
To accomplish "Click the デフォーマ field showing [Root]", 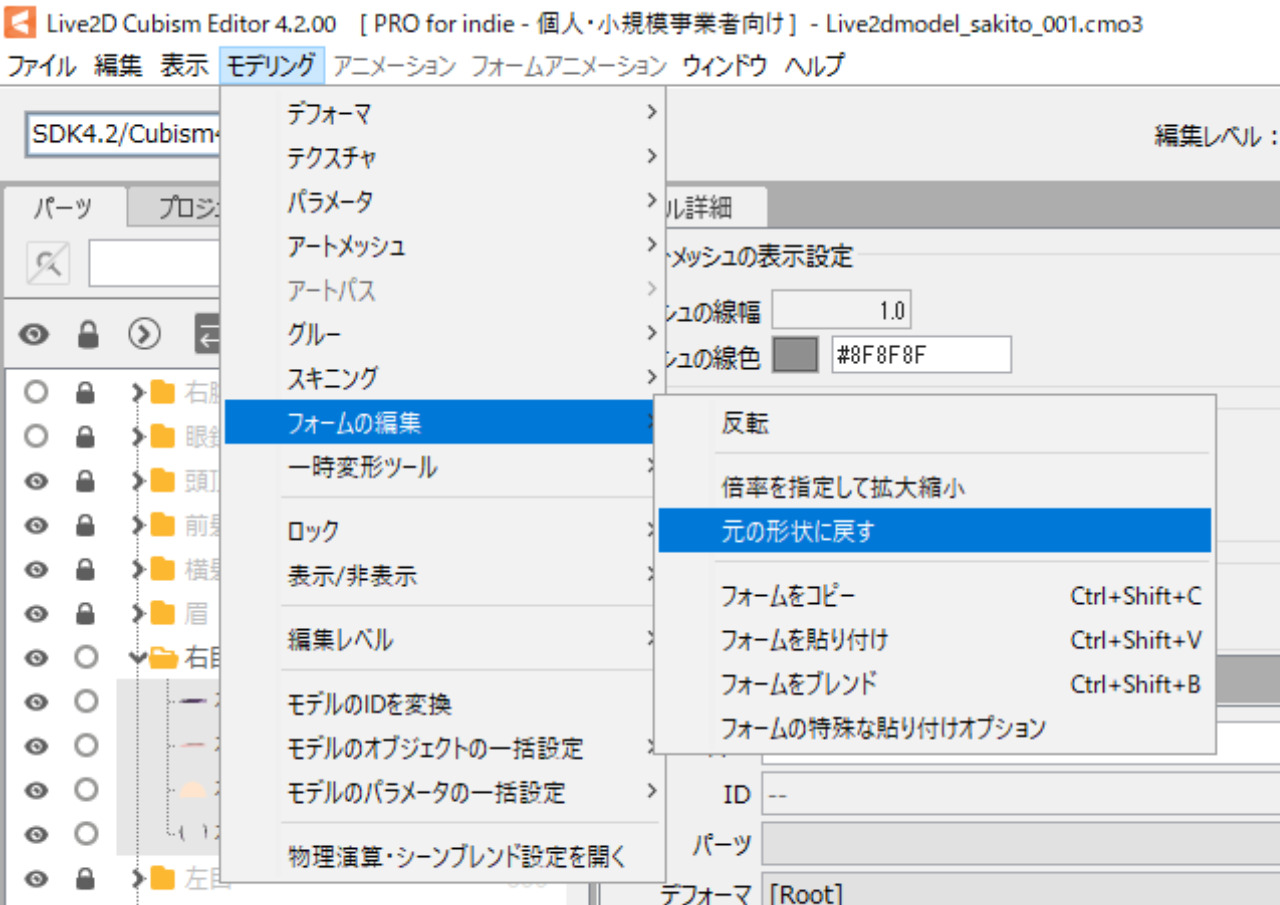I will 1021,893.
